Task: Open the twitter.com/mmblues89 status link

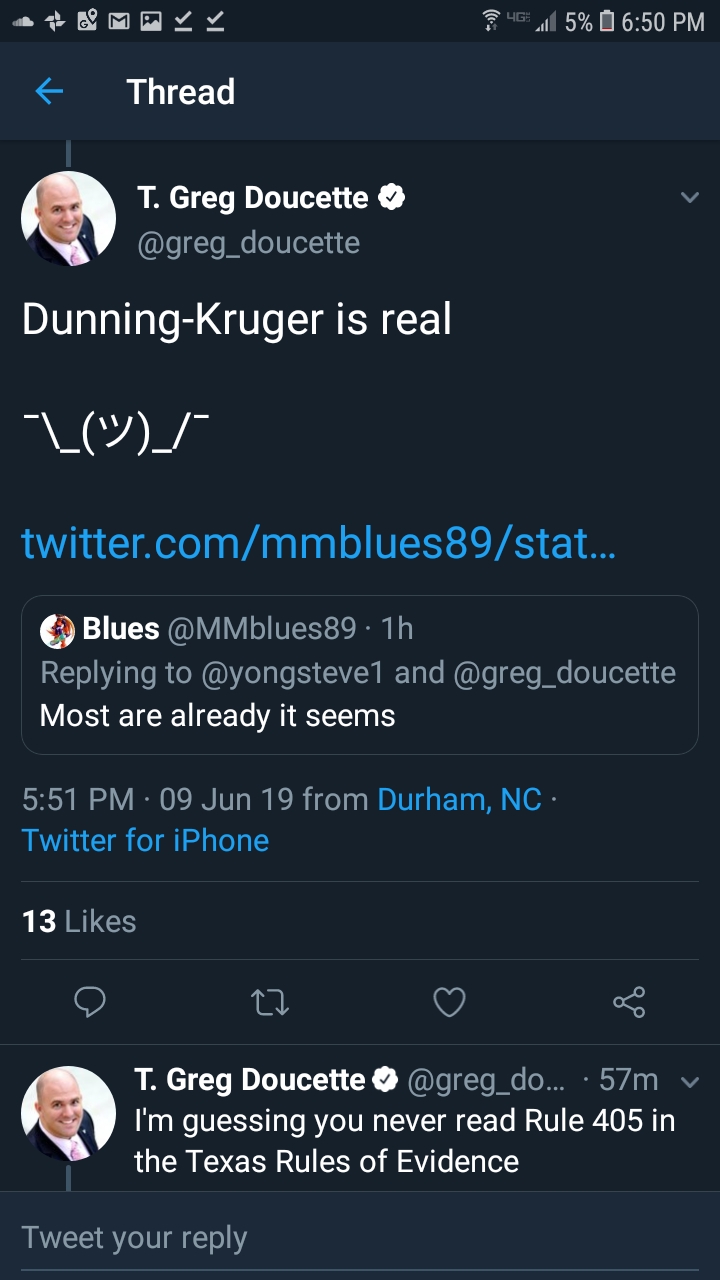Action: [319, 543]
